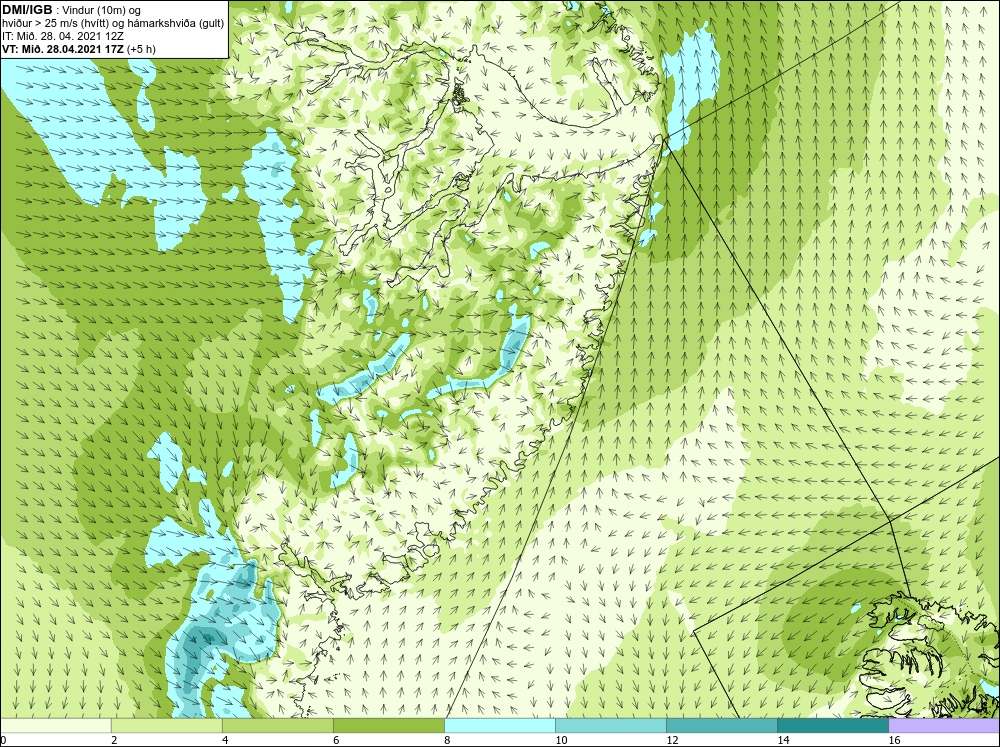The width and height of the screenshot is (1000, 747).
Task: Click the legend scale label '8'
Action: (447, 740)
